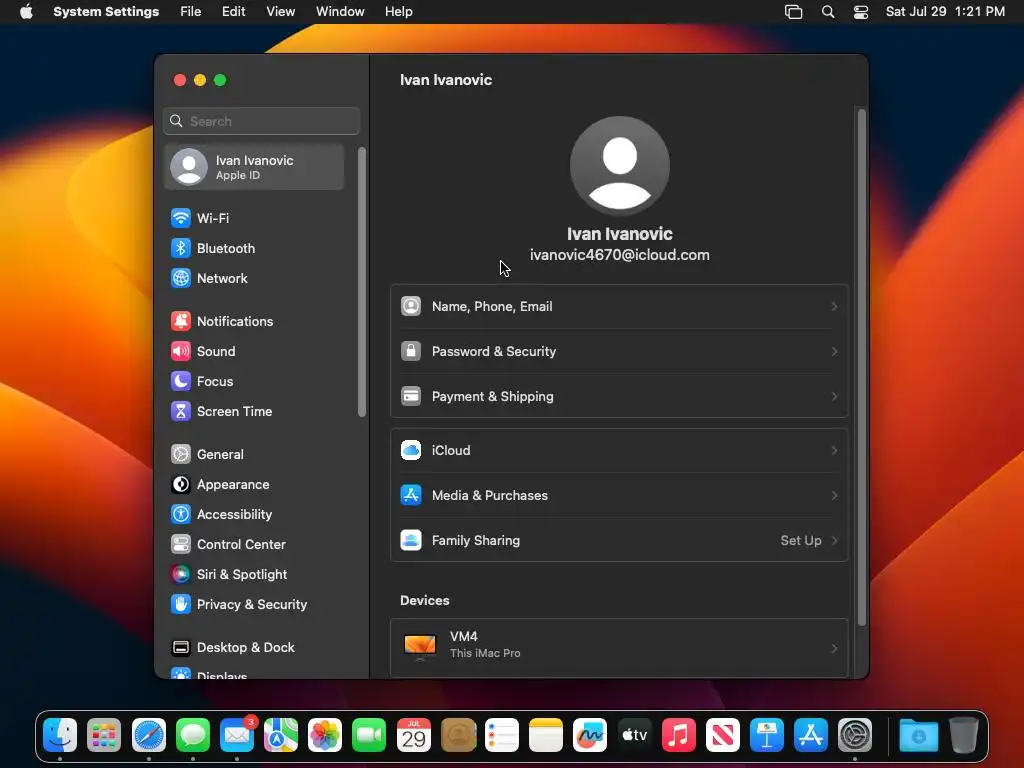Click Stage Manager icon in menu bar

793,12
